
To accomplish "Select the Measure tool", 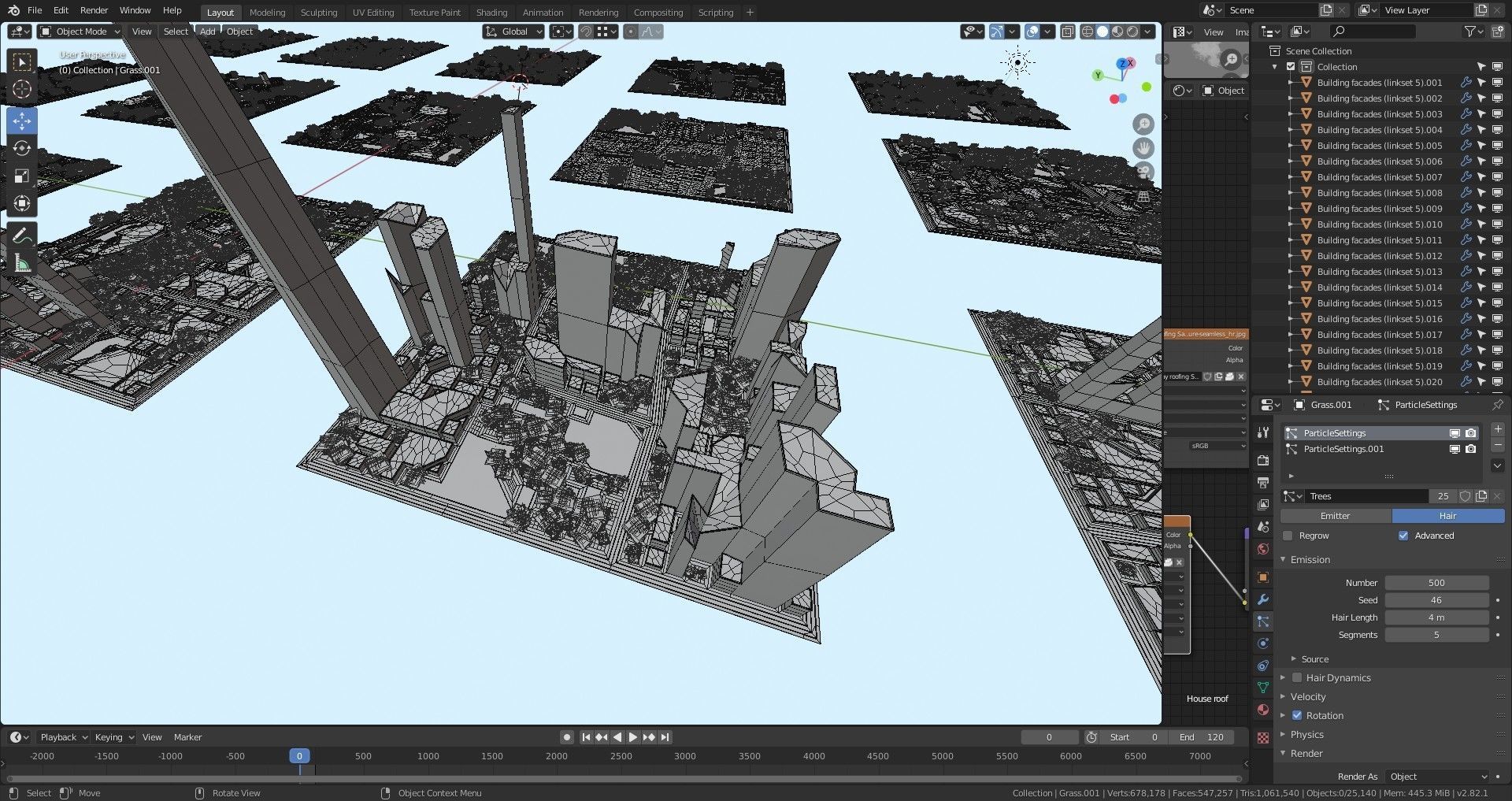I will pos(22,263).
